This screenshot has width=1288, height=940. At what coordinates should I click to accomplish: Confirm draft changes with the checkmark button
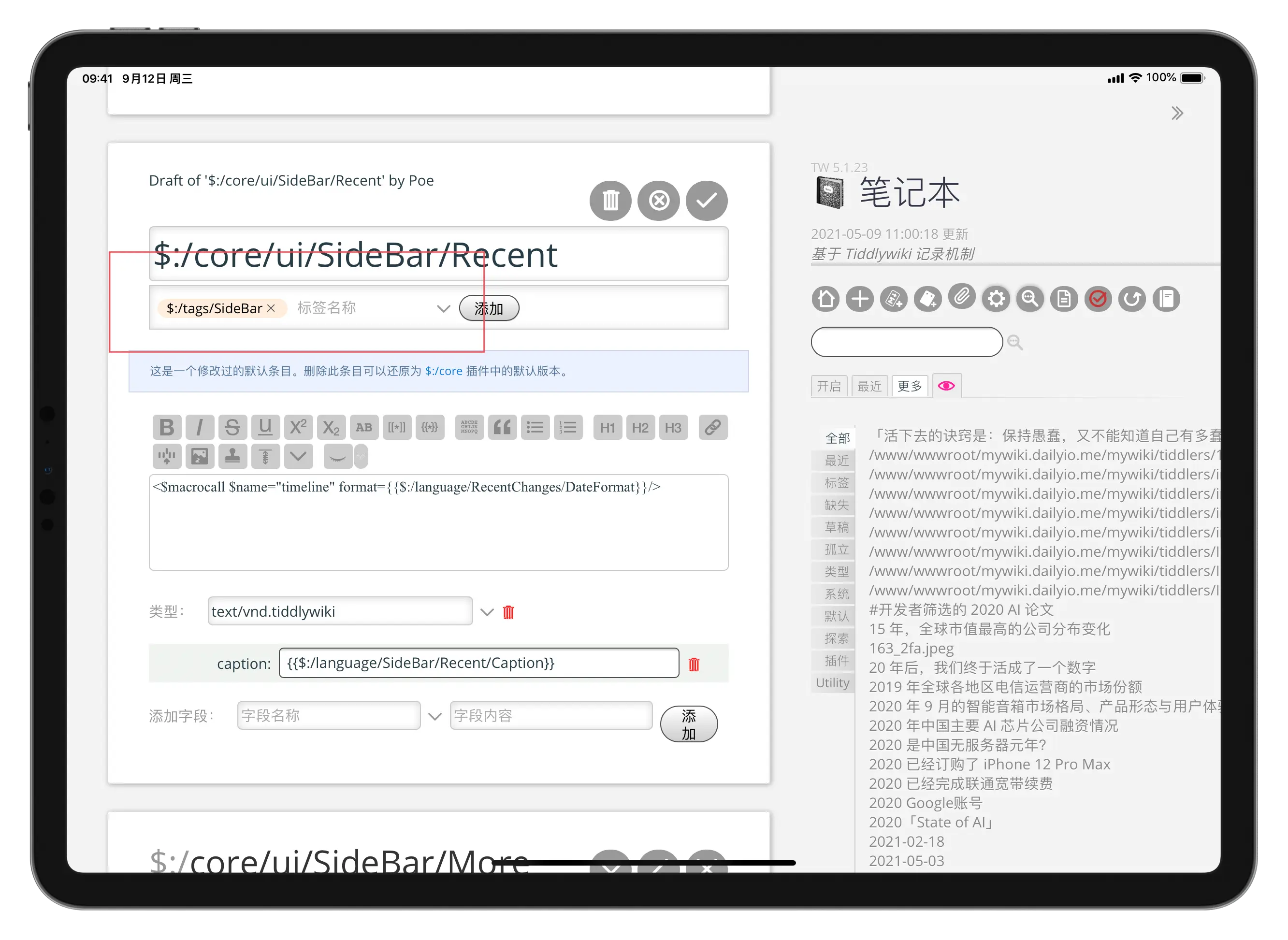[707, 201]
